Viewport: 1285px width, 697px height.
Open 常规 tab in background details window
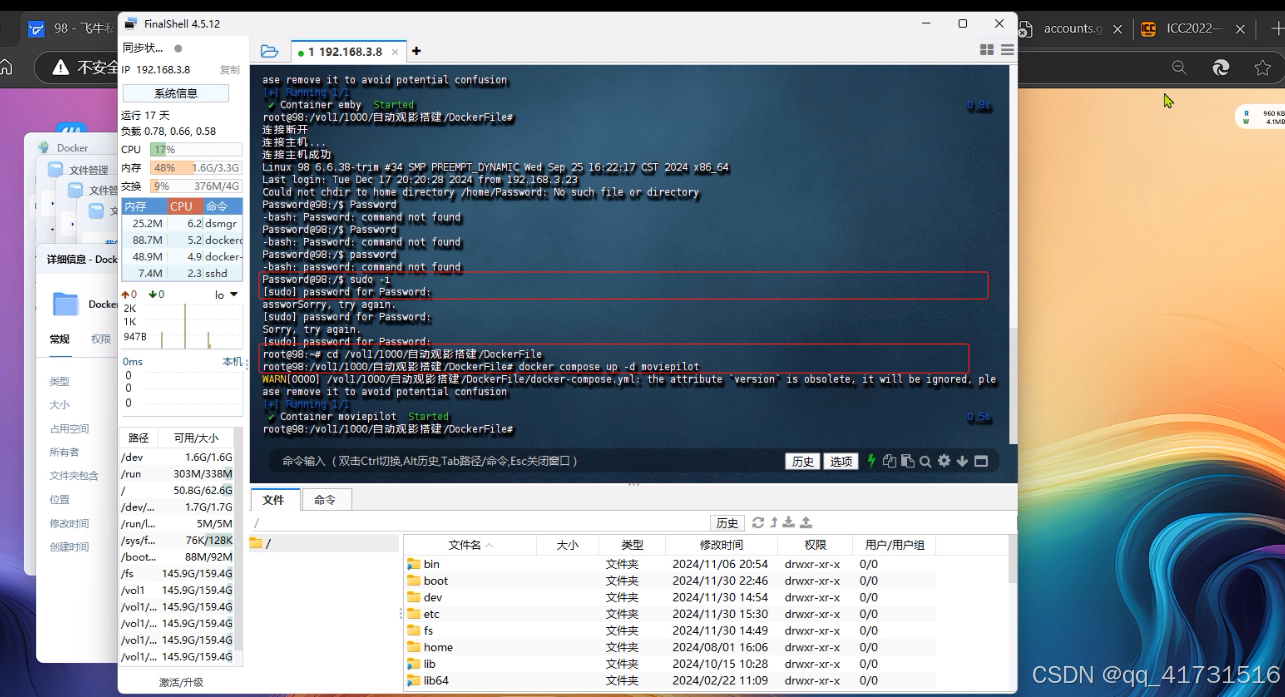[60, 339]
